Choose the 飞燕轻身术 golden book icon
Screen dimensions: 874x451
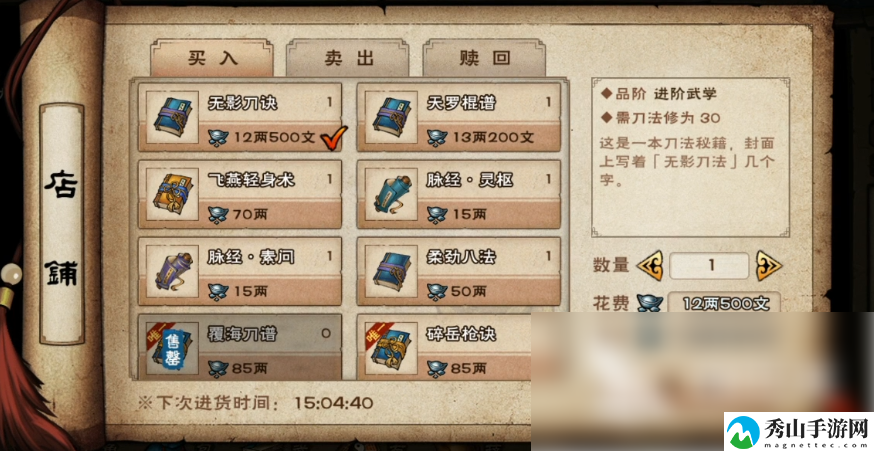coord(172,194)
